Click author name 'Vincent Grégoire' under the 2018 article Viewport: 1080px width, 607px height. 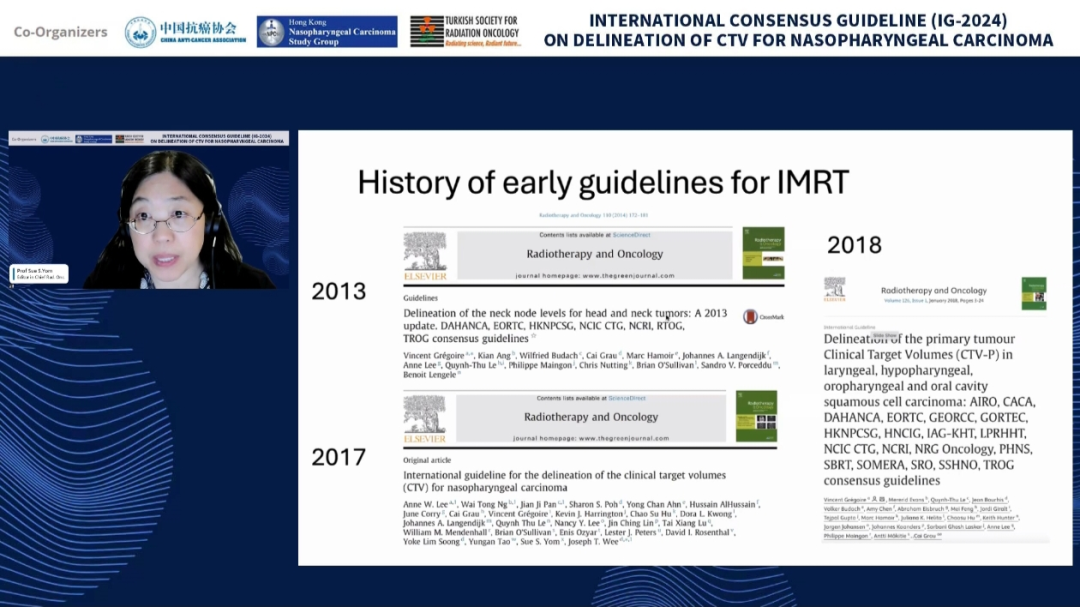tap(845, 500)
